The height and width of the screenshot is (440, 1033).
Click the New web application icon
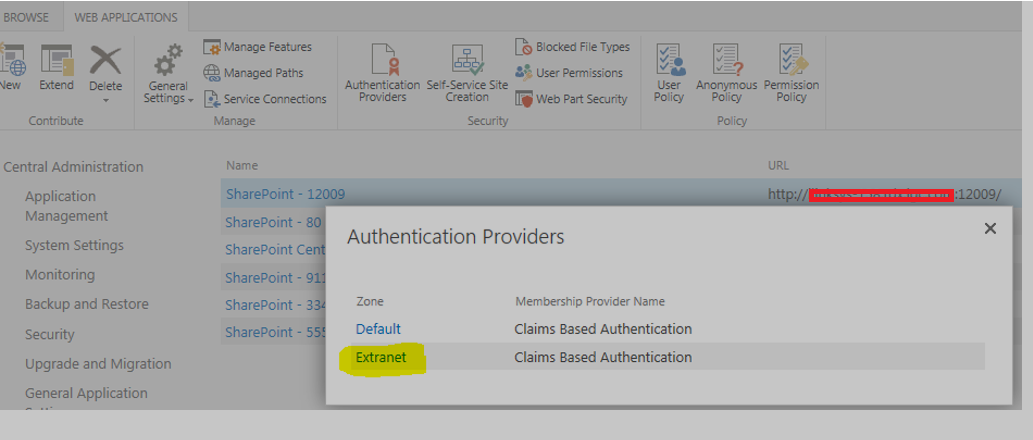pos(11,61)
